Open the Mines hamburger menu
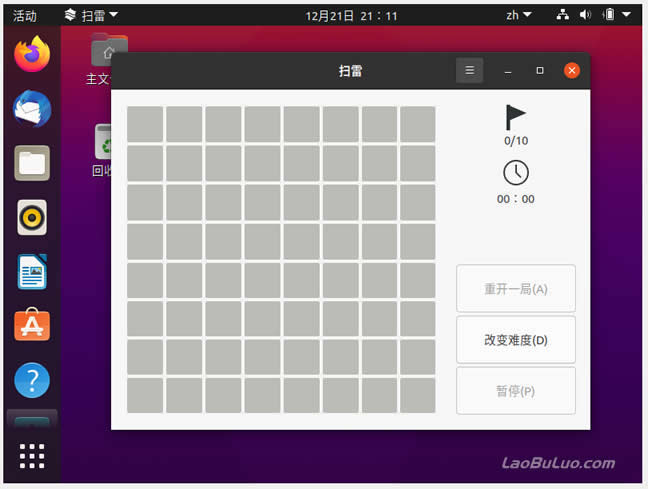 (469, 70)
